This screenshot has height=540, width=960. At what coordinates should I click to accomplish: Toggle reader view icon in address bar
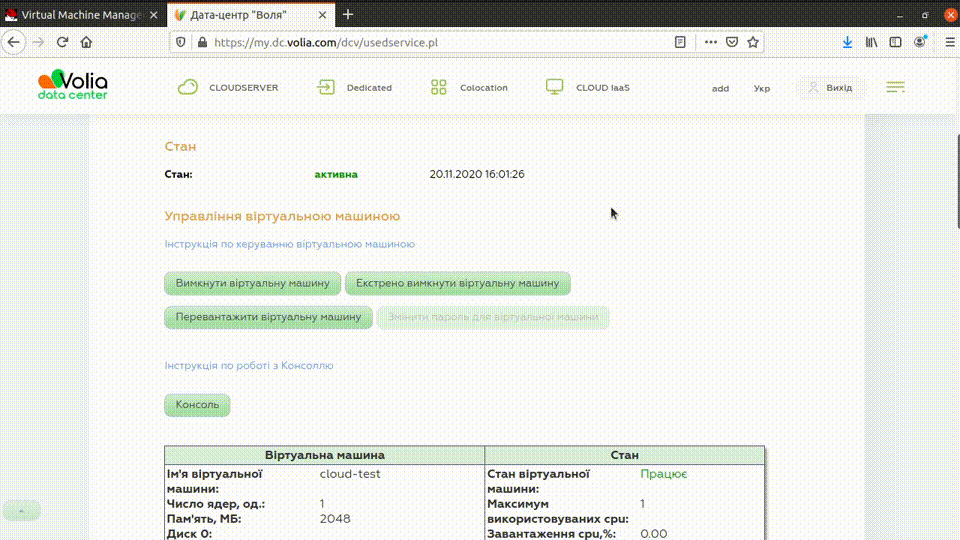click(x=680, y=43)
